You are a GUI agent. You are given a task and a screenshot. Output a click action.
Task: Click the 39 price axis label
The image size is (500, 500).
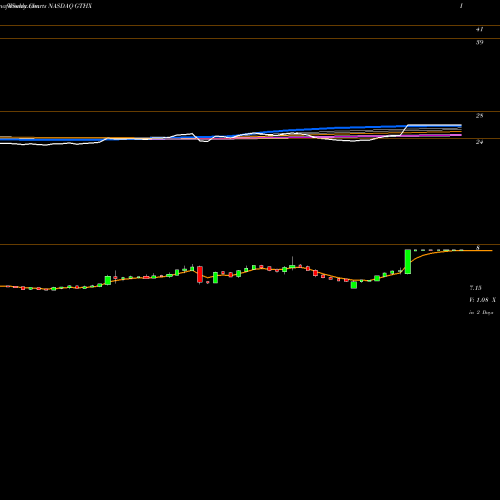(479, 42)
